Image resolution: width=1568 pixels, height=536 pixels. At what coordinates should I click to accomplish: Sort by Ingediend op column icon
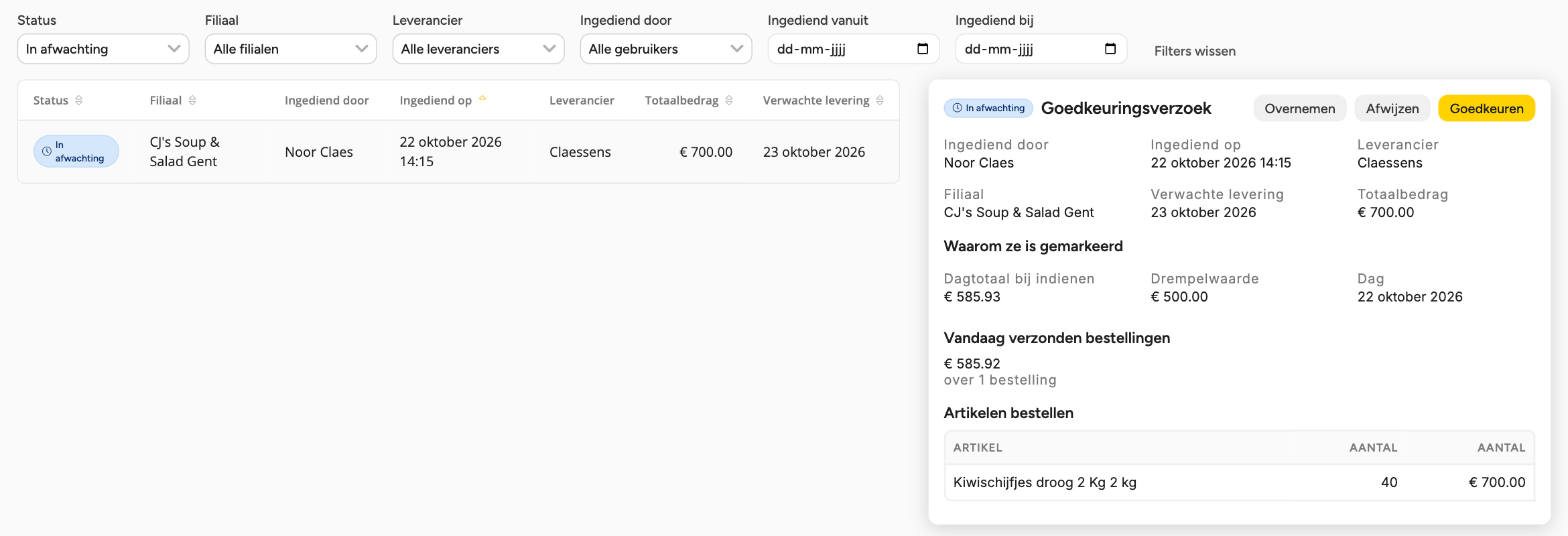coord(483,100)
